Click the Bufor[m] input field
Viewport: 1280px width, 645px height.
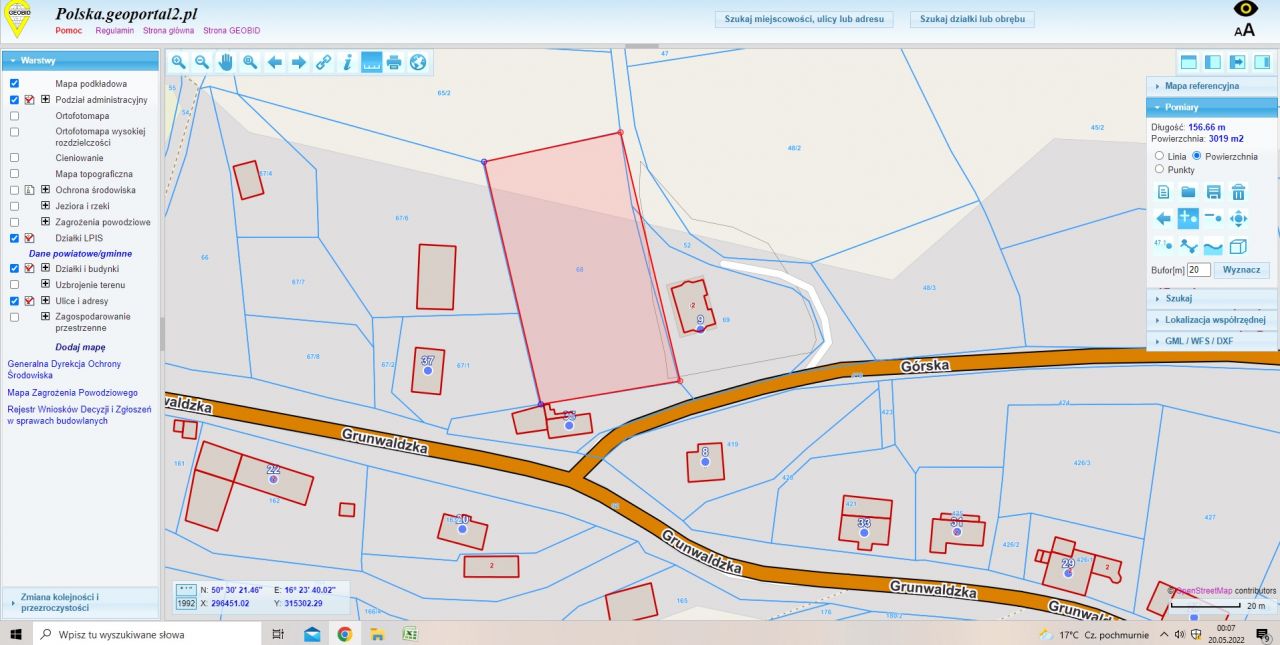pos(1199,270)
